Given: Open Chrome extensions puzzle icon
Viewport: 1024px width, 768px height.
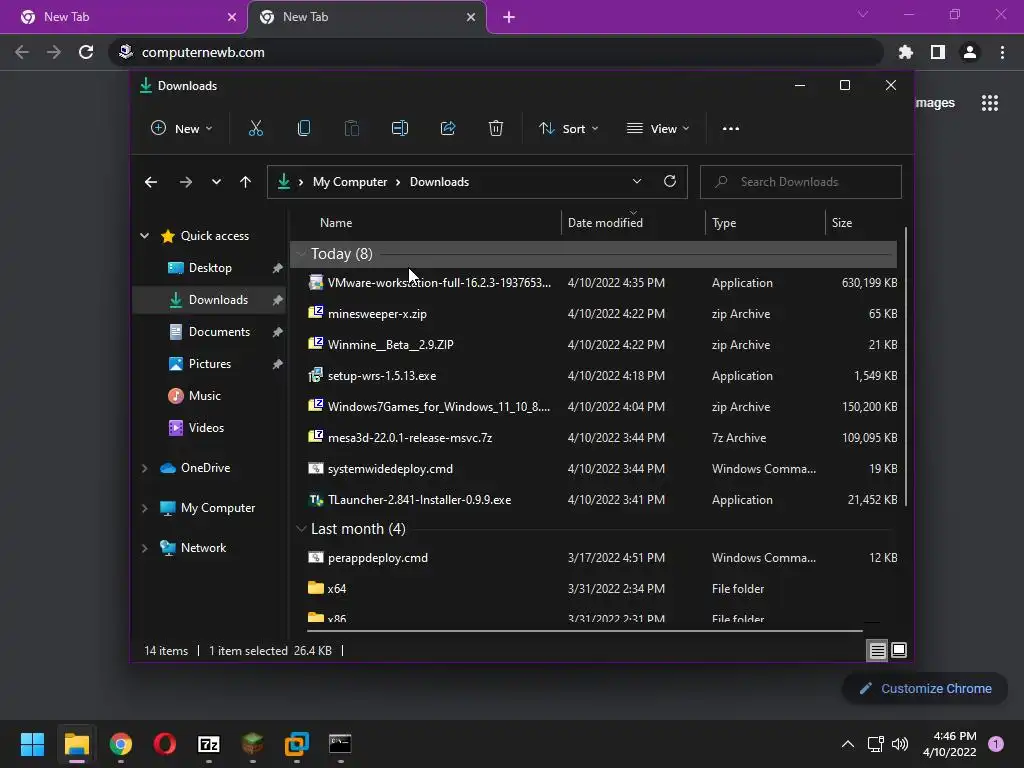Looking at the screenshot, I should pos(906,52).
